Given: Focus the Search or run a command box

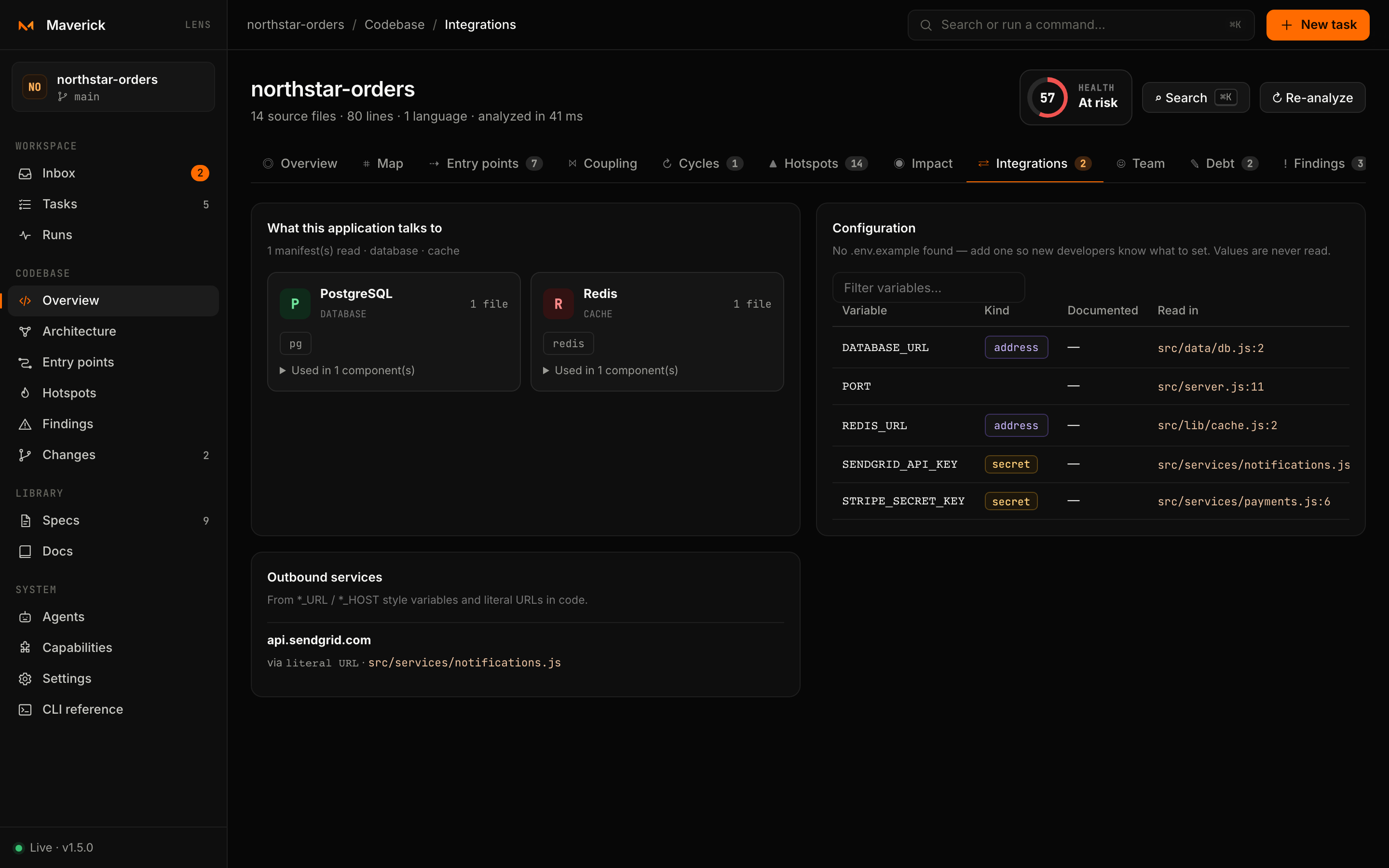Looking at the screenshot, I should point(1080,25).
